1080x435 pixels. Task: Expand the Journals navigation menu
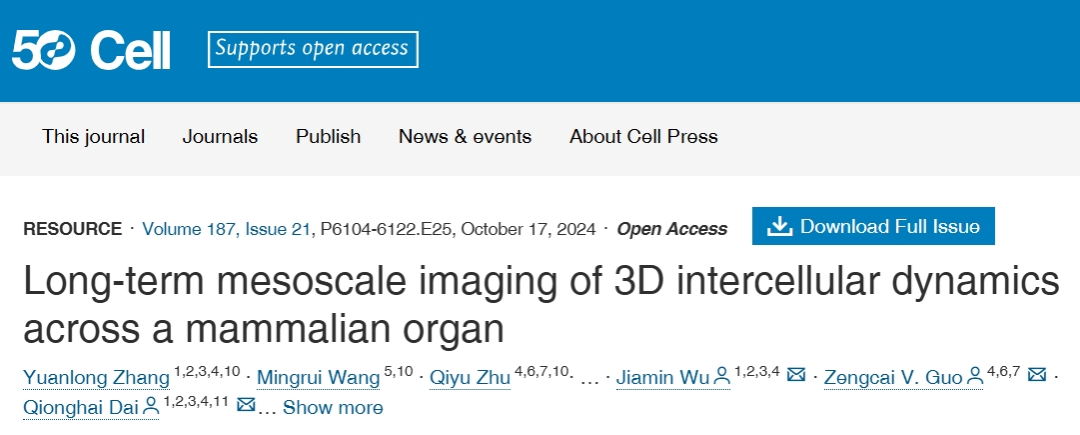click(220, 137)
